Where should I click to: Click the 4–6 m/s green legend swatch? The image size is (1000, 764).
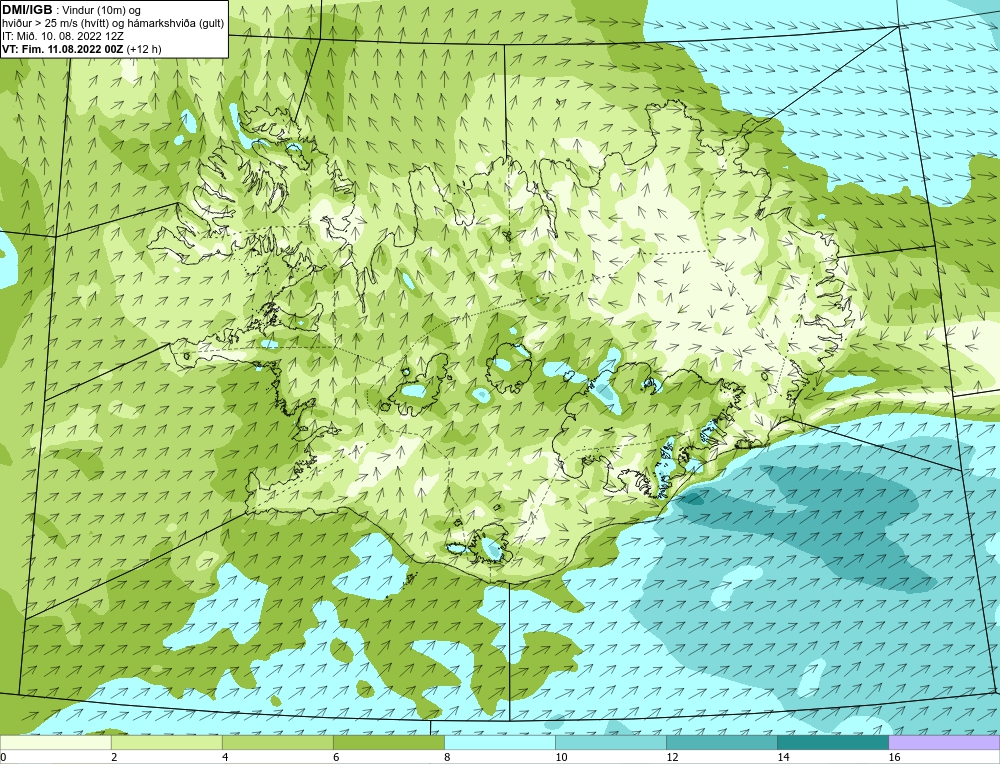click(277, 742)
